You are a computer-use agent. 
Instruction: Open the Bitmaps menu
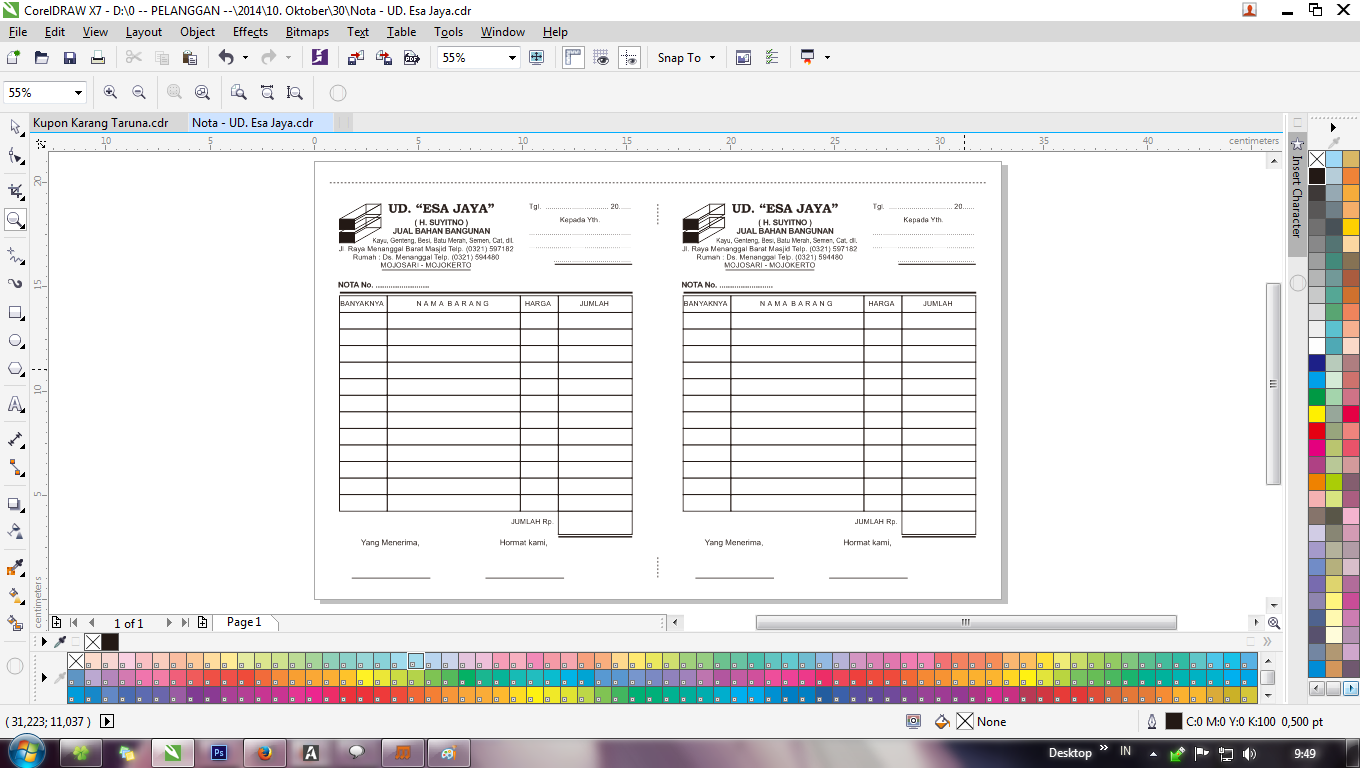(x=307, y=32)
